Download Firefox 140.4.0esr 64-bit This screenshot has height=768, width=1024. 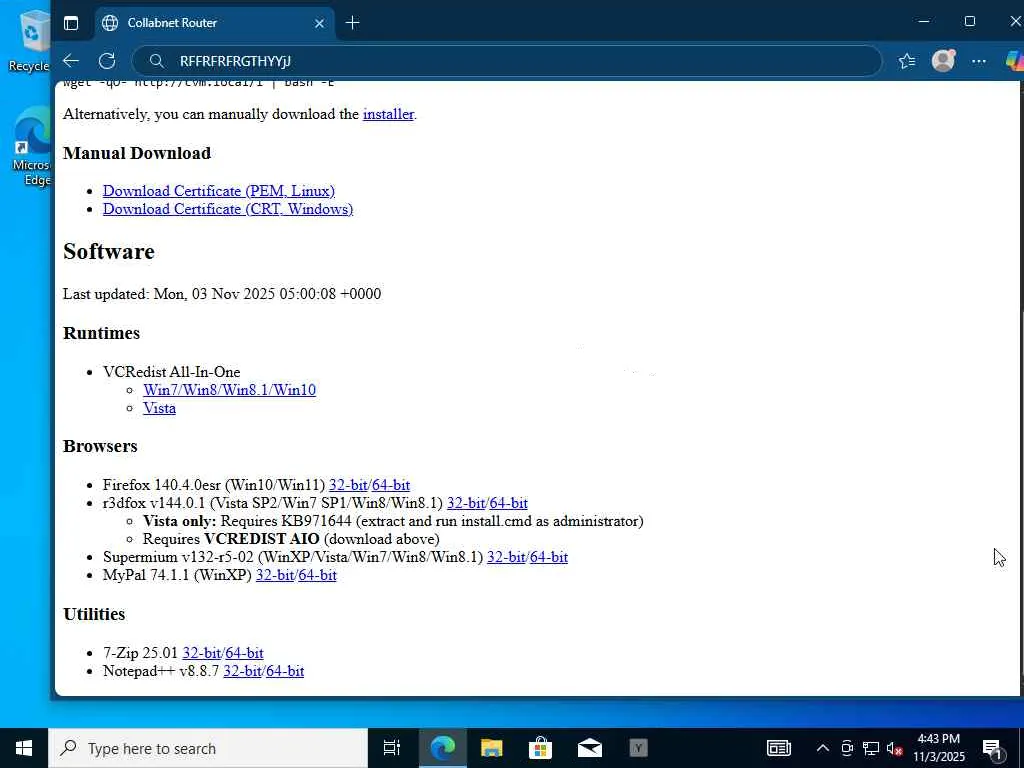[x=391, y=485]
